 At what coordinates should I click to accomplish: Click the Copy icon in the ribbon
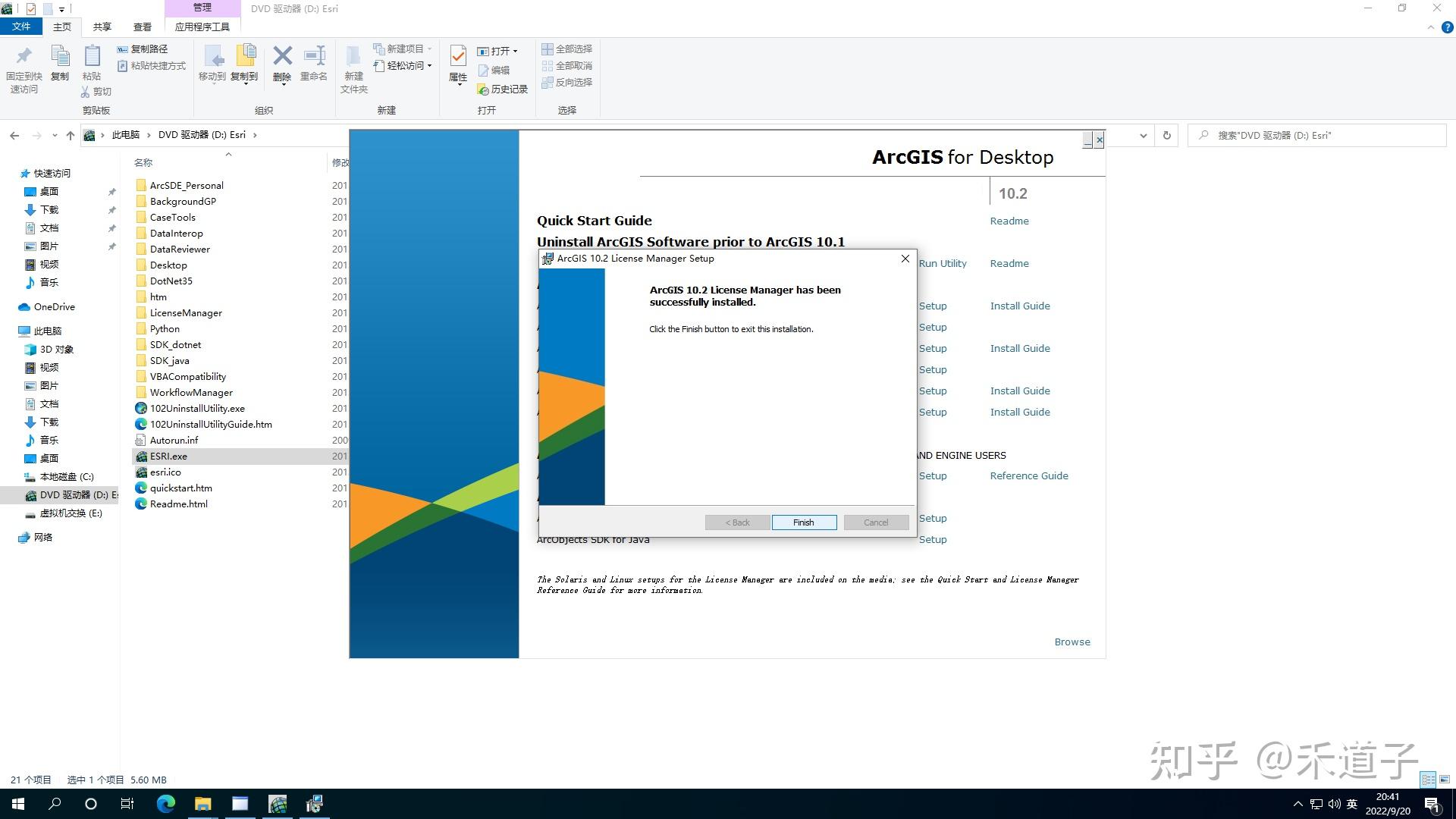point(60,56)
